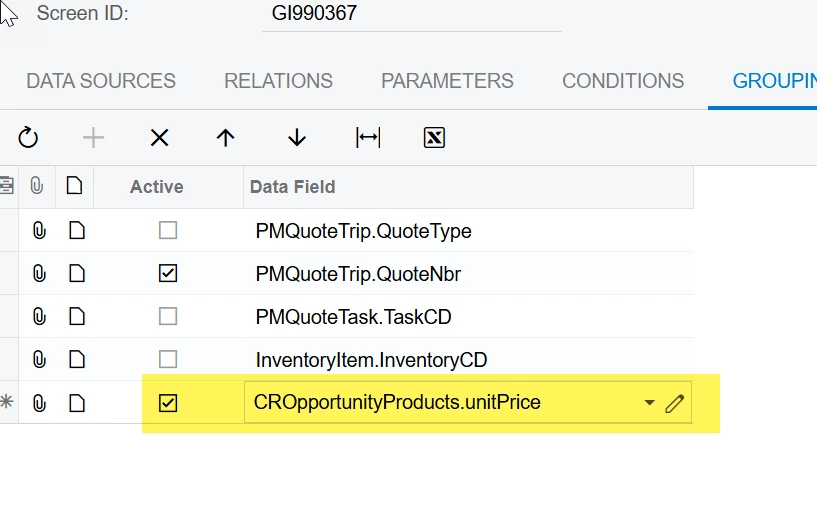Image resolution: width=817 pixels, height=507 pixels.
Task: Click the Fit to Screen columns icon
Action: pyautogui.click(x=368, y=138)
